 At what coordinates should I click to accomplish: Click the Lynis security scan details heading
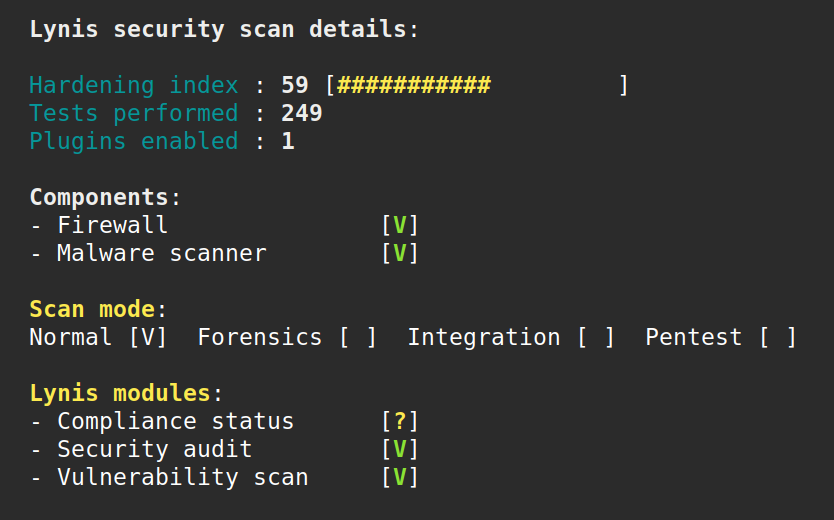point(218,30)
